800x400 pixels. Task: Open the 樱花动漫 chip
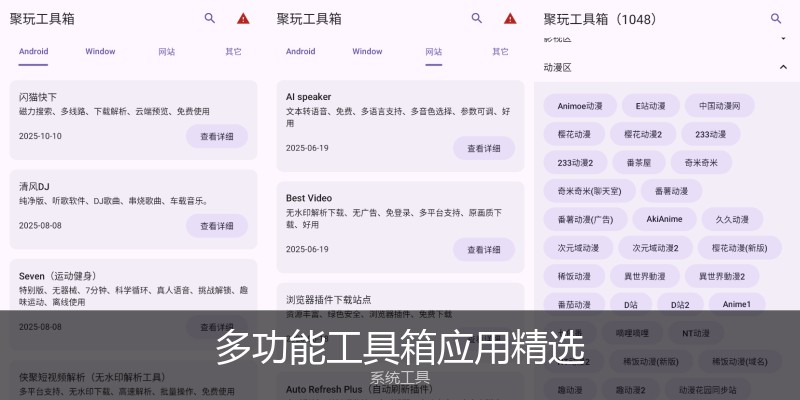pos(574,134)
